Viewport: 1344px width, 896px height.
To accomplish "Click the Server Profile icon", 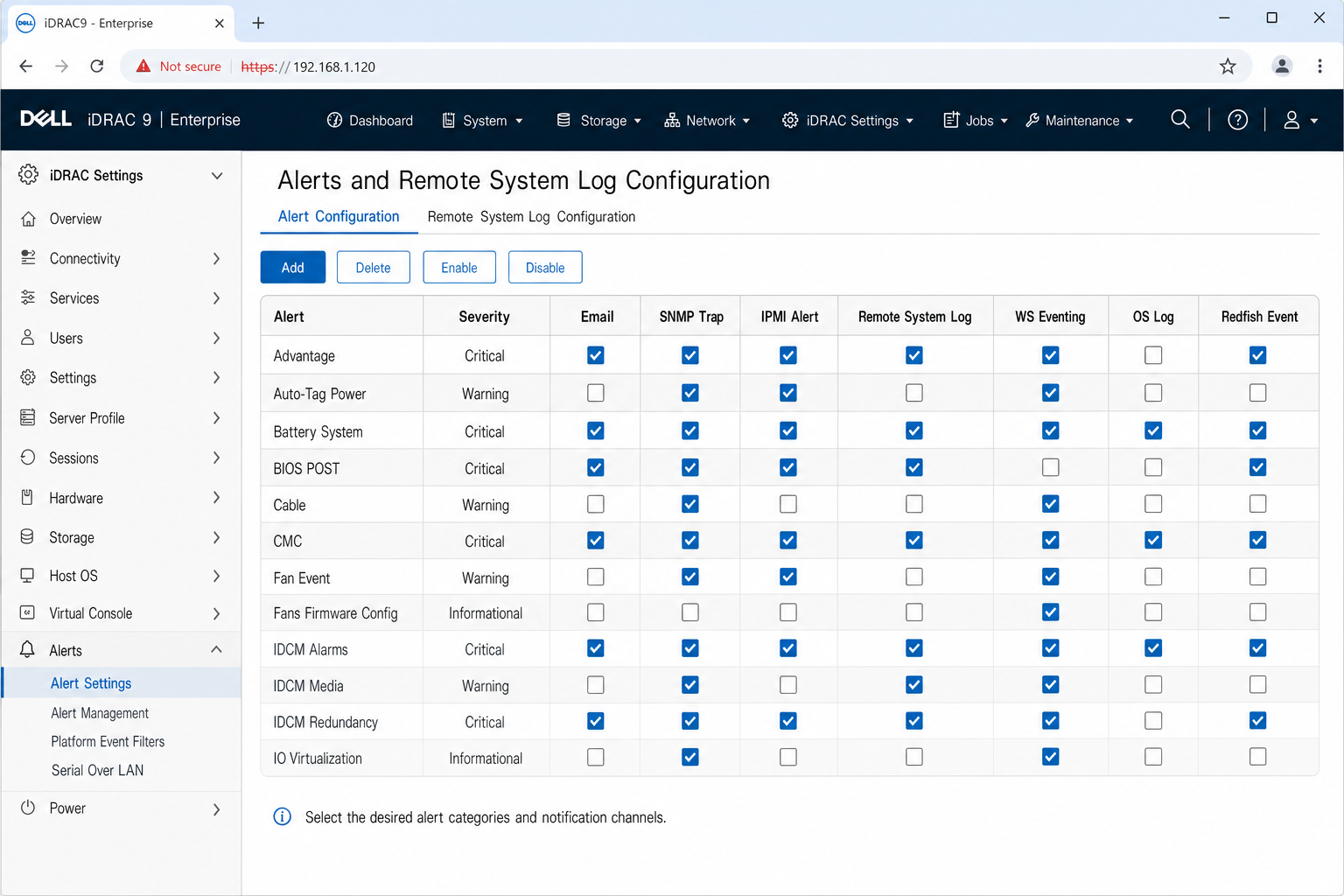I will point(28,417).
